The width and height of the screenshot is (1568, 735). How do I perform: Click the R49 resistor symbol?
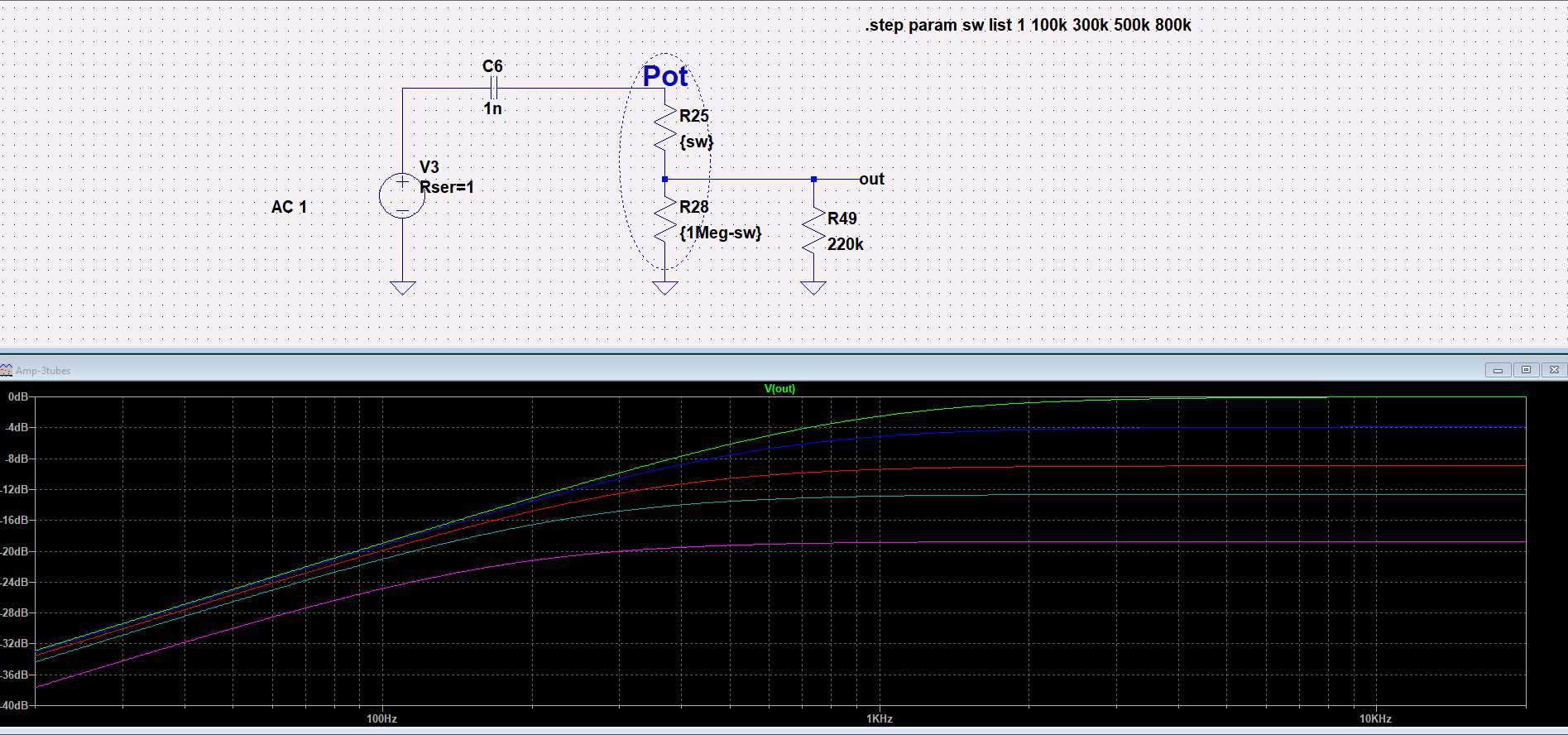(x=813, y=233)
